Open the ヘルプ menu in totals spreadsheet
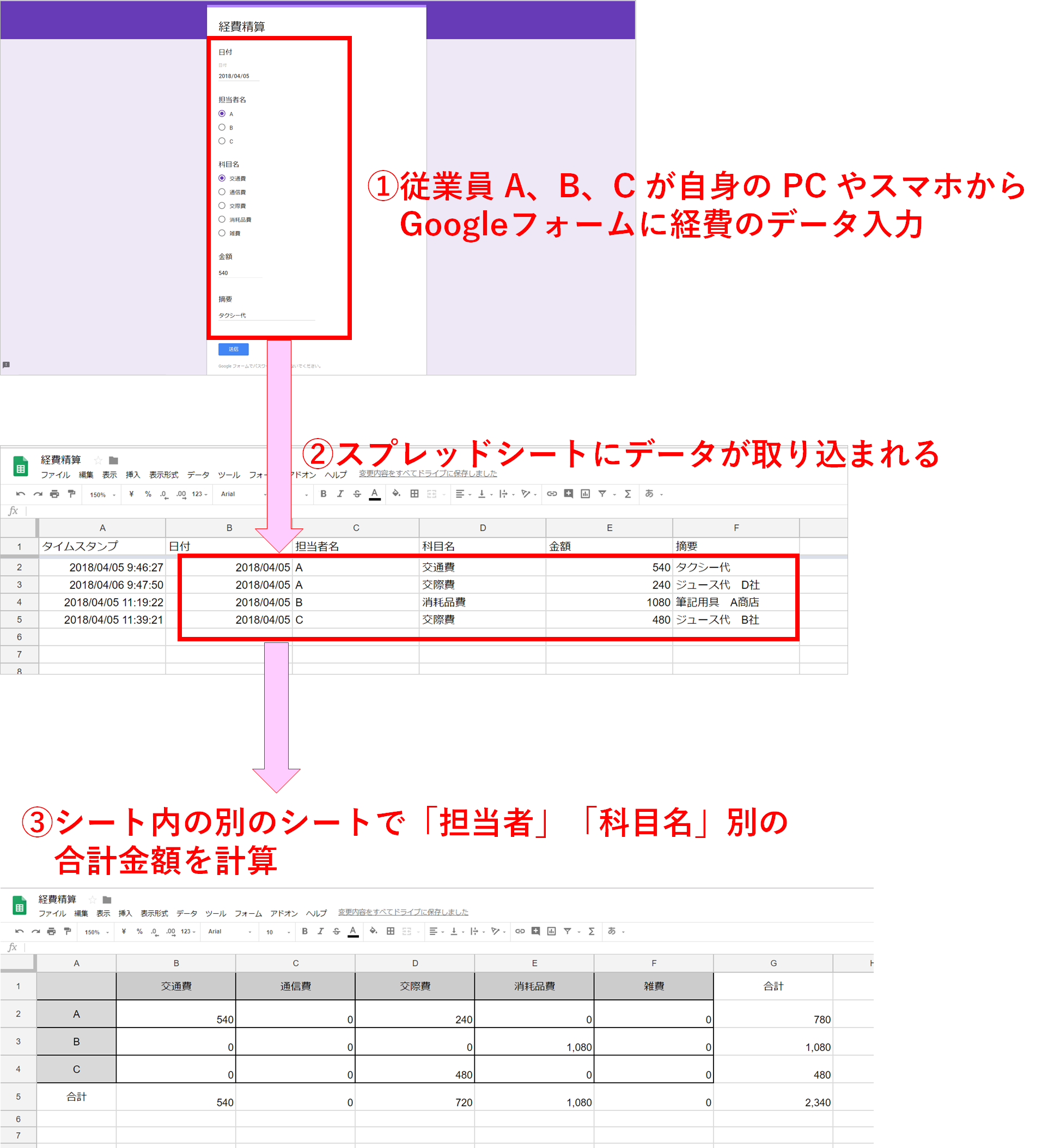 point(316,913)
